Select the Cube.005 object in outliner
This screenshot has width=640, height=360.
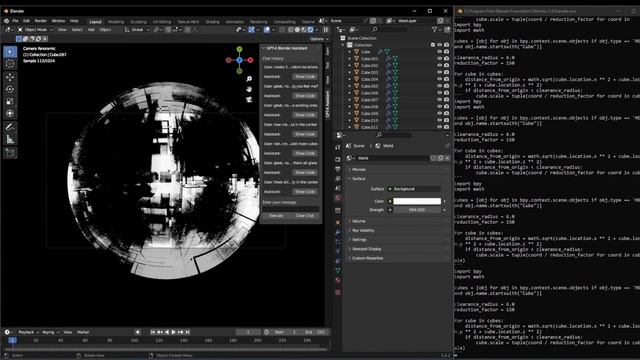369,86
